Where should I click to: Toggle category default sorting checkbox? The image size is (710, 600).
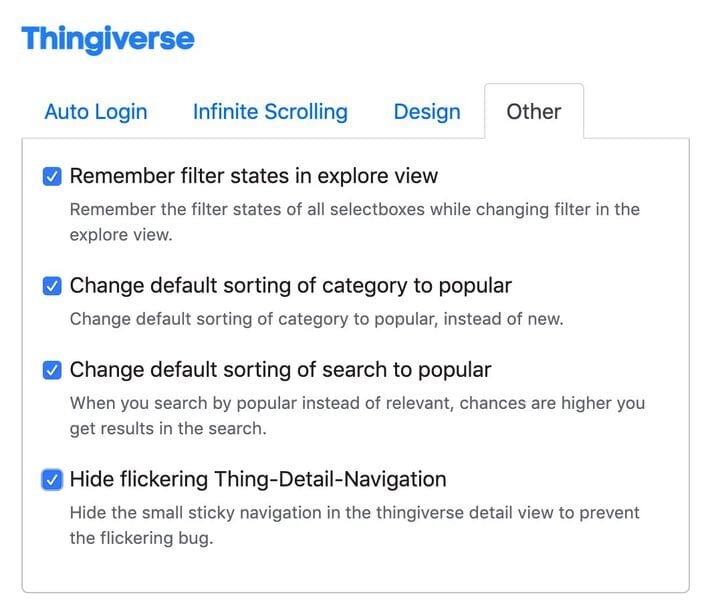pyautogui.click(x=52, y=286)
